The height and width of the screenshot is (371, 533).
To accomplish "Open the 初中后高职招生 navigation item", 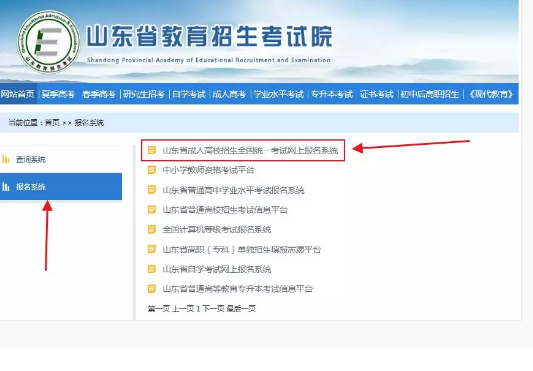I will [429, 94].
